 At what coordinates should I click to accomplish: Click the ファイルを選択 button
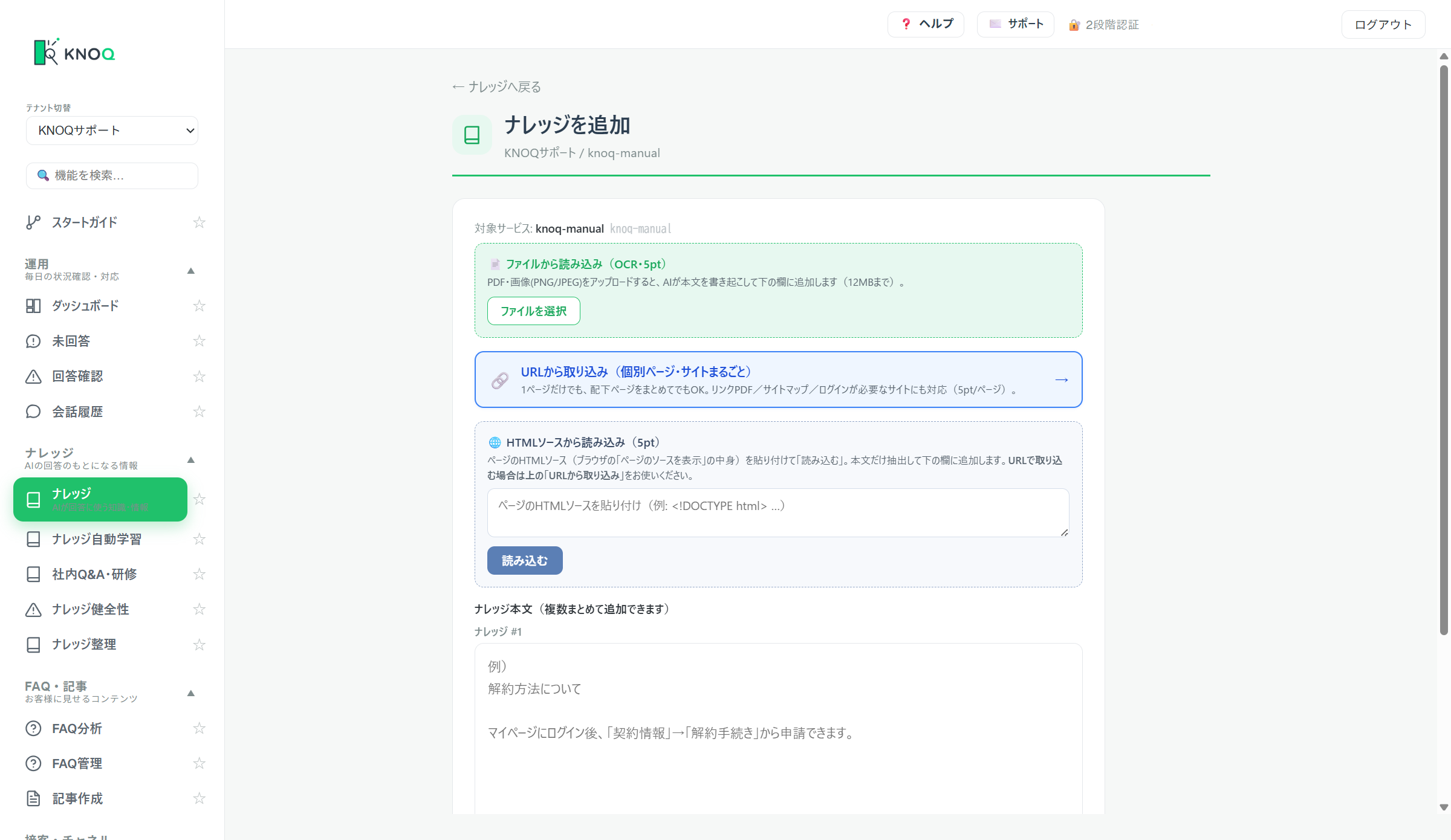[x=534, y=311]
